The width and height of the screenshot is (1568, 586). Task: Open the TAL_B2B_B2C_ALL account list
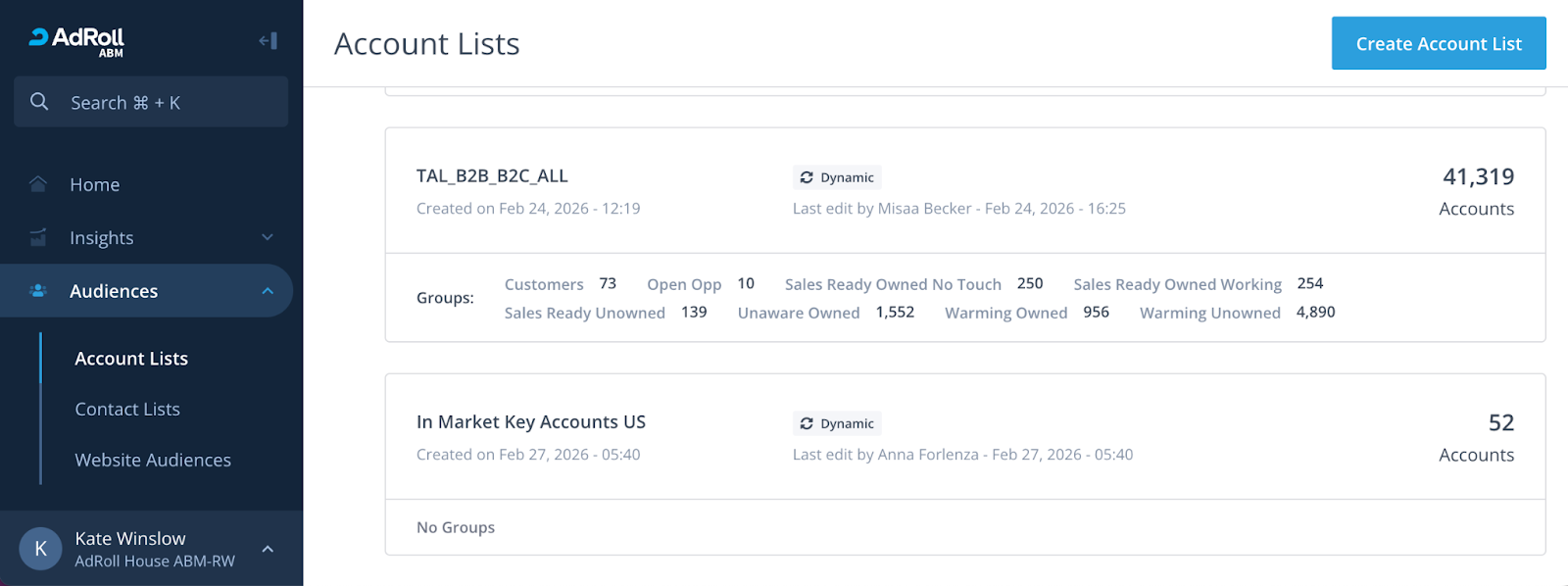[492, 176]
